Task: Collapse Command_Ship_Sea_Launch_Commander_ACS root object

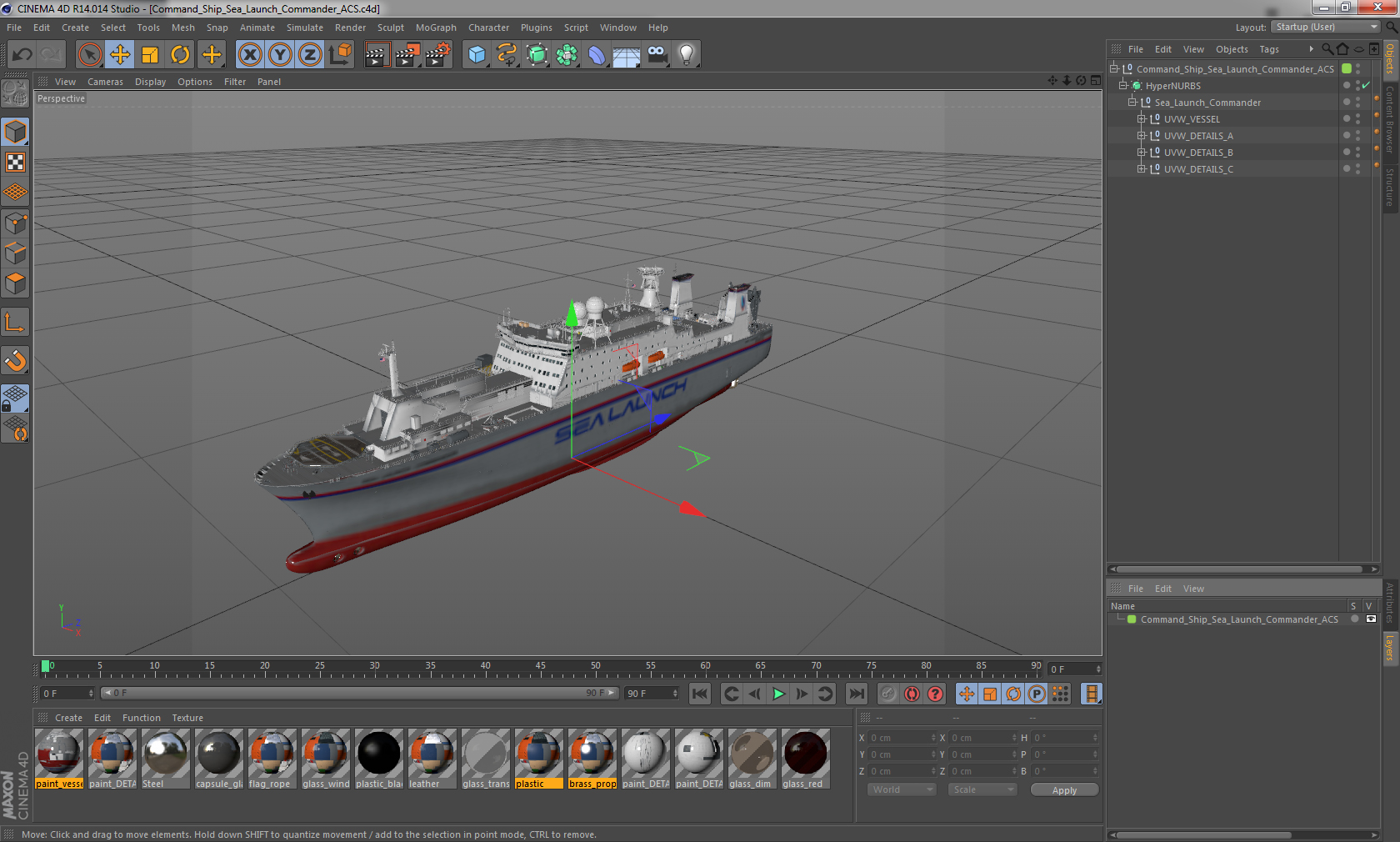Action: (1113, 68)
